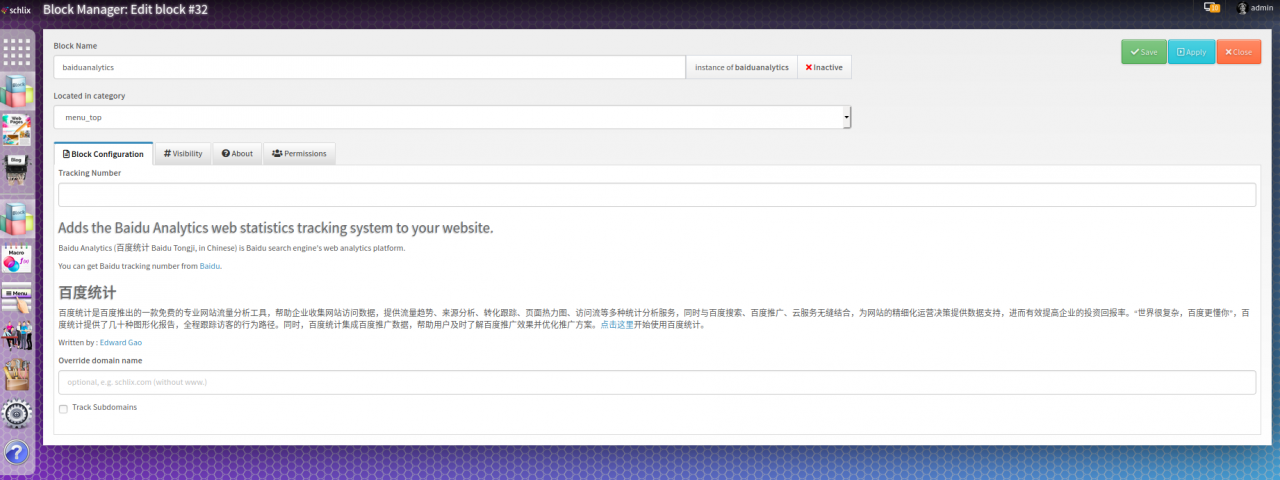The height and width of the screenshot is (480, 1280).
Task: Open the Located in category dropdown
Action: 452,117
